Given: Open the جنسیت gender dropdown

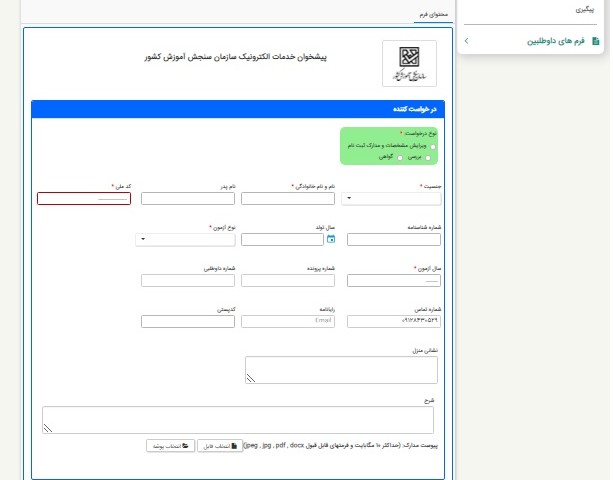Looking at the screenshot, I should (393, 198).
